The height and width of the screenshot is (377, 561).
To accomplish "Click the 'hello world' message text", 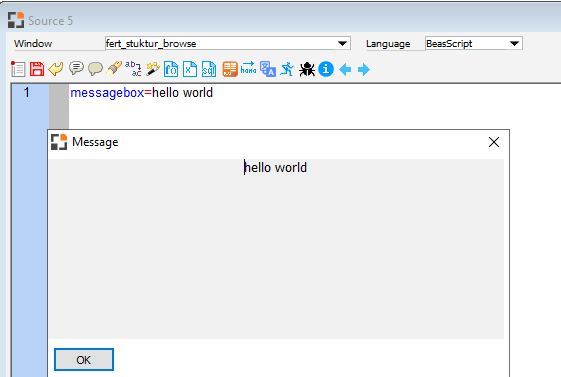I will point(275,167).
